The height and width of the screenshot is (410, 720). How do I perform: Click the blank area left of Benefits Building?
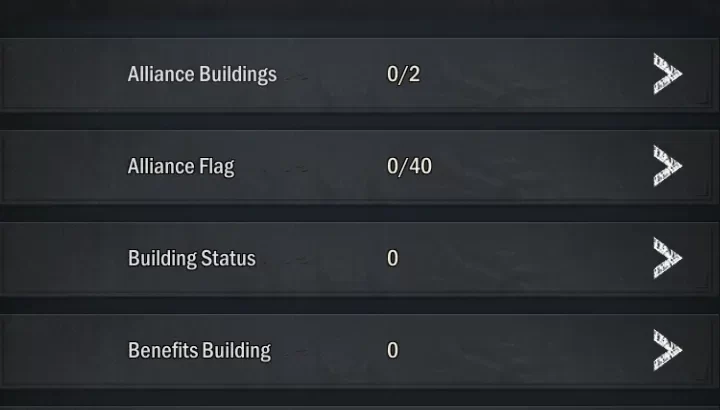click(62, 350)
